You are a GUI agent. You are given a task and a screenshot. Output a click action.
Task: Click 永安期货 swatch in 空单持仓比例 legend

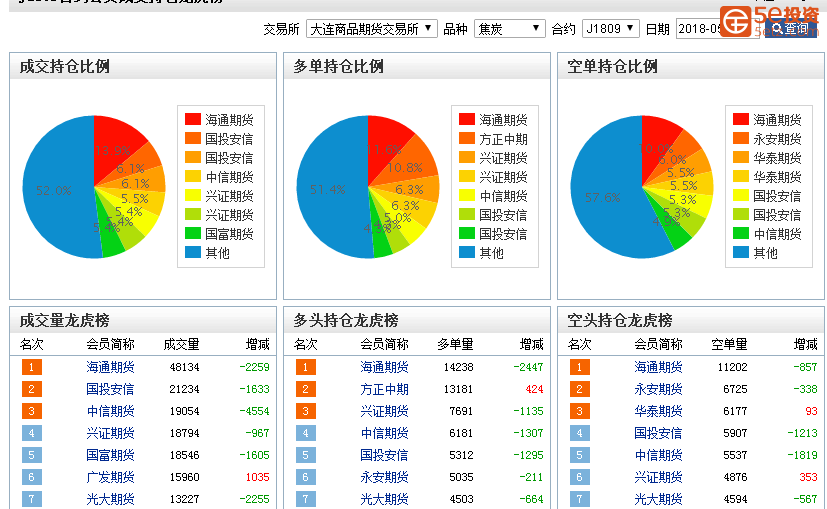741,138
